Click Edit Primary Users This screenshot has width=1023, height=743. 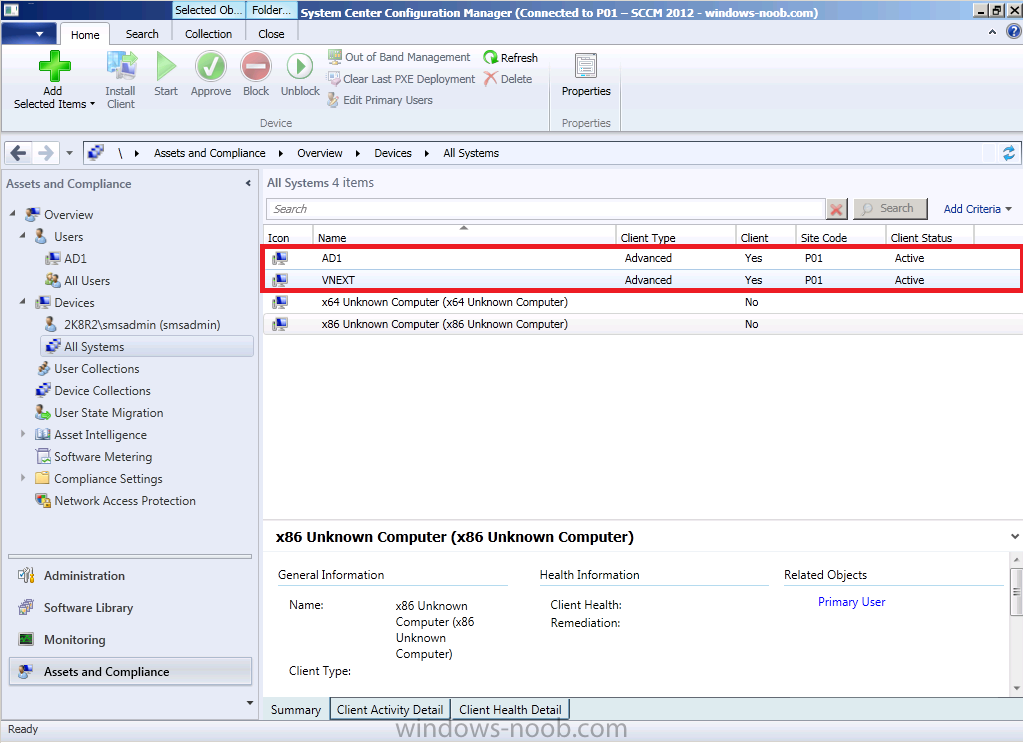click(x=380, y=100)
